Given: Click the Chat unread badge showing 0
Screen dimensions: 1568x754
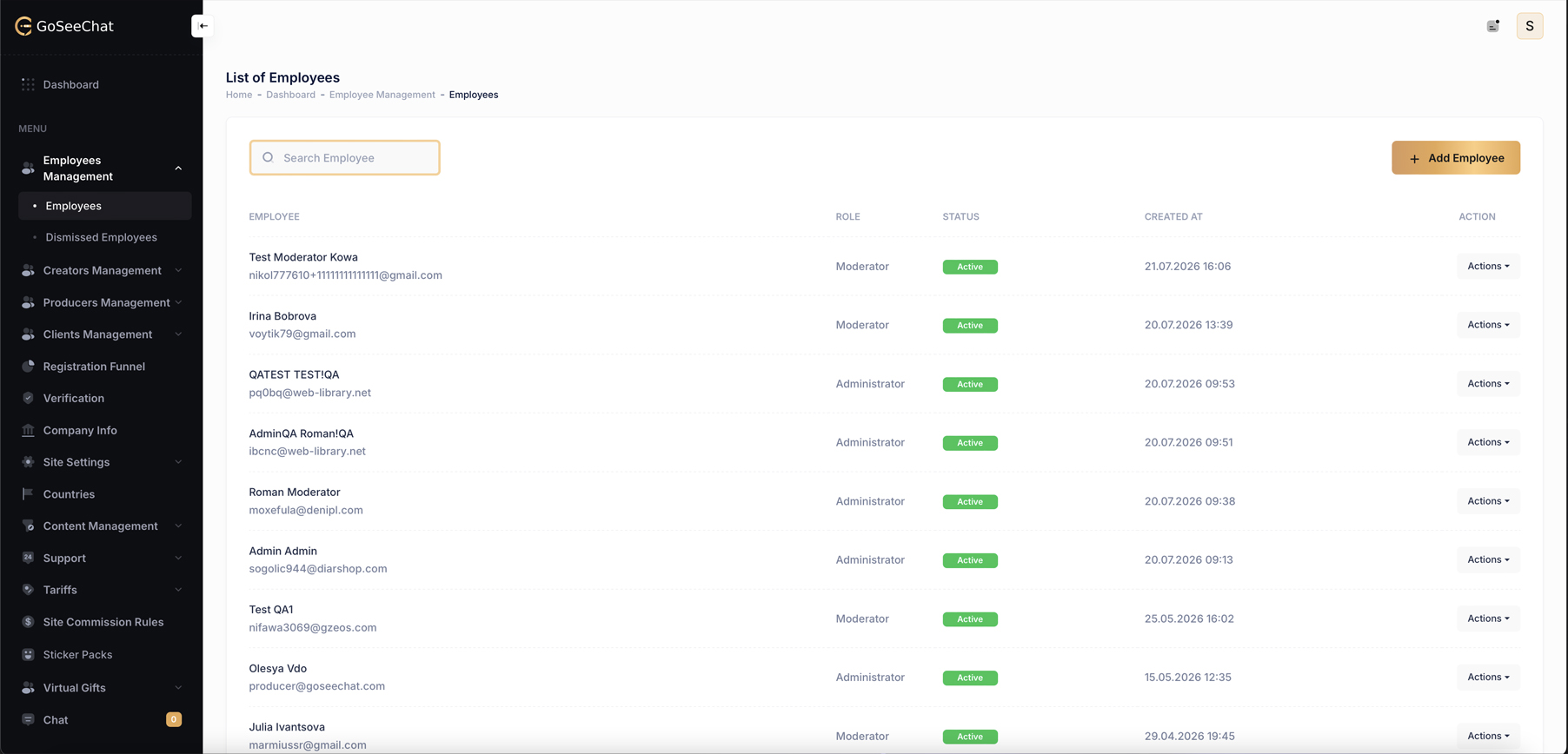Looking at the screenshot, I should coord(174,719).
